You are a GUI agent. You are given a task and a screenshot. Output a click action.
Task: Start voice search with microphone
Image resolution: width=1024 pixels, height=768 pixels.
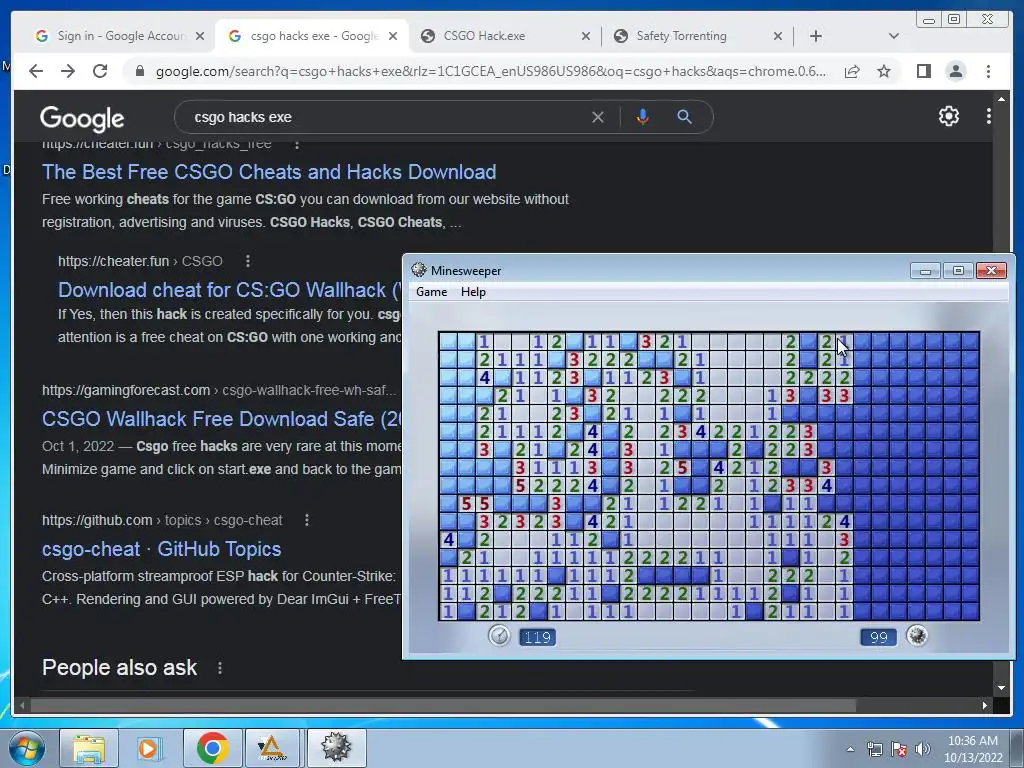point(643,117)
